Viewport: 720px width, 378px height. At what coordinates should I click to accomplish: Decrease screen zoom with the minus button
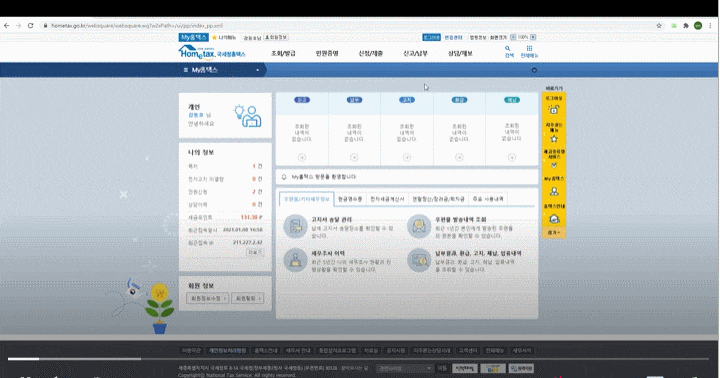pyautogui.click(x=513, y=37)
